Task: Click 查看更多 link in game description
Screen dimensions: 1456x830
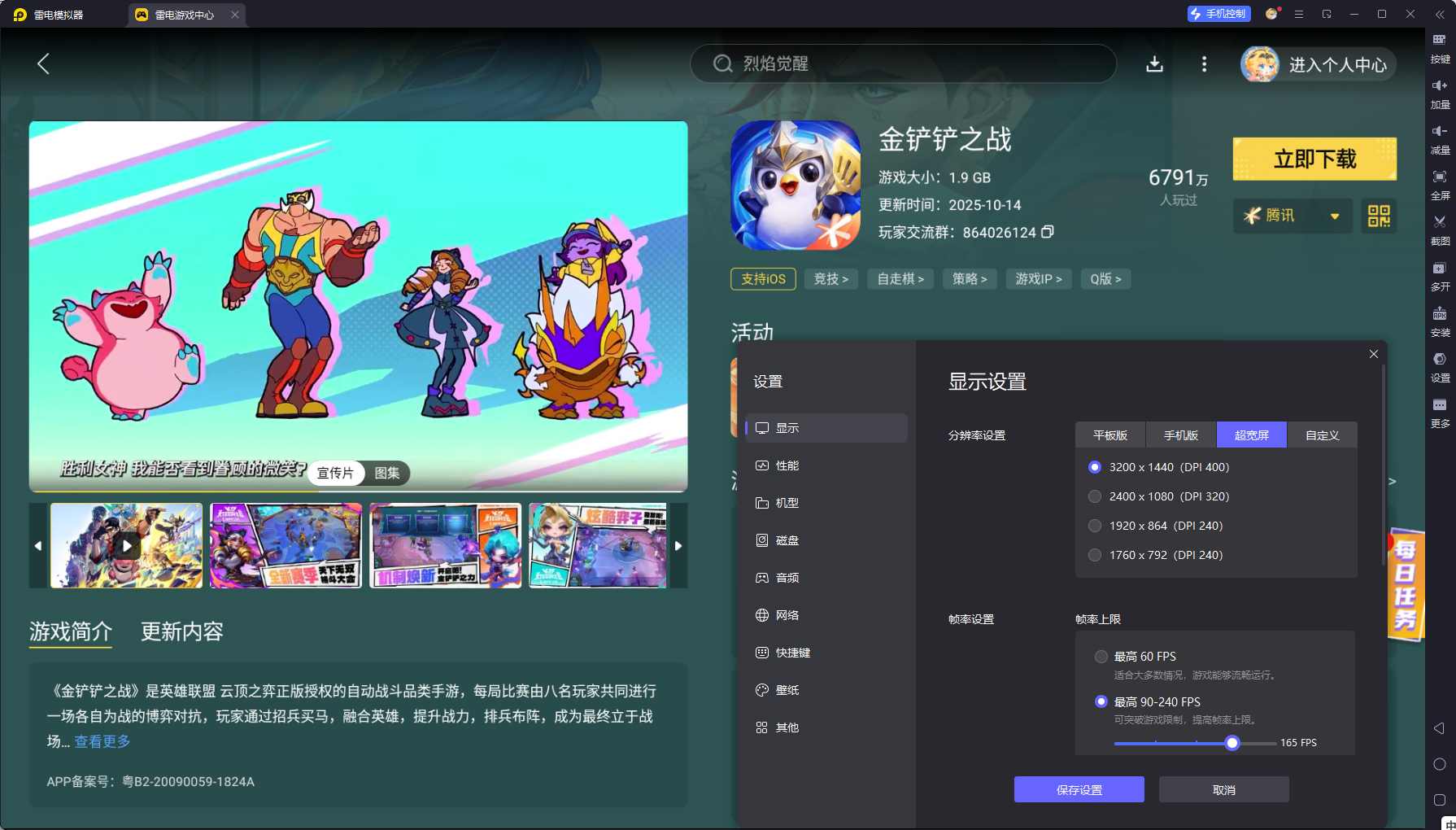Action: [102, 741]
